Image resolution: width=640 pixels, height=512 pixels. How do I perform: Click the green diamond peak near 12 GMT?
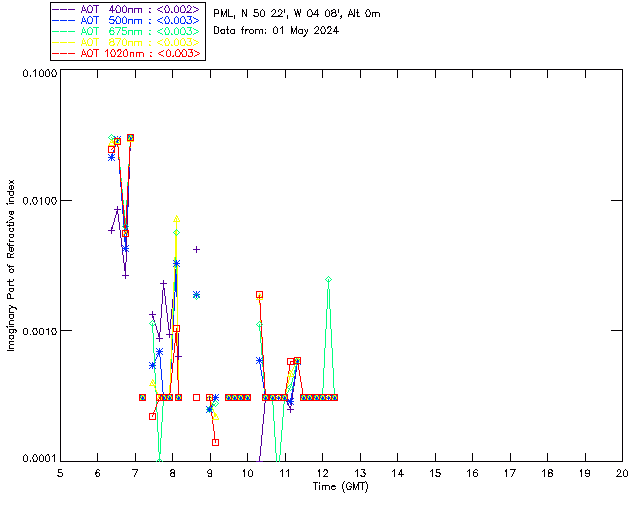tap(329, 280)
